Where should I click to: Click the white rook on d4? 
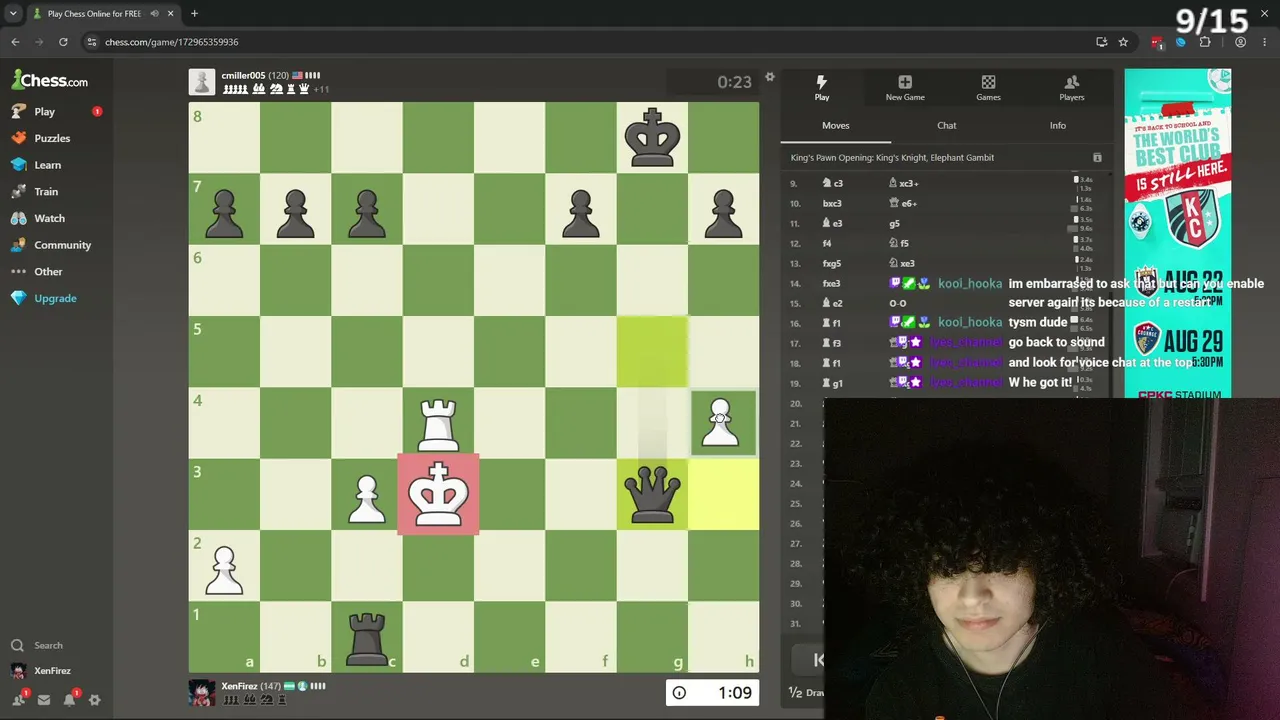click(438, 423)
